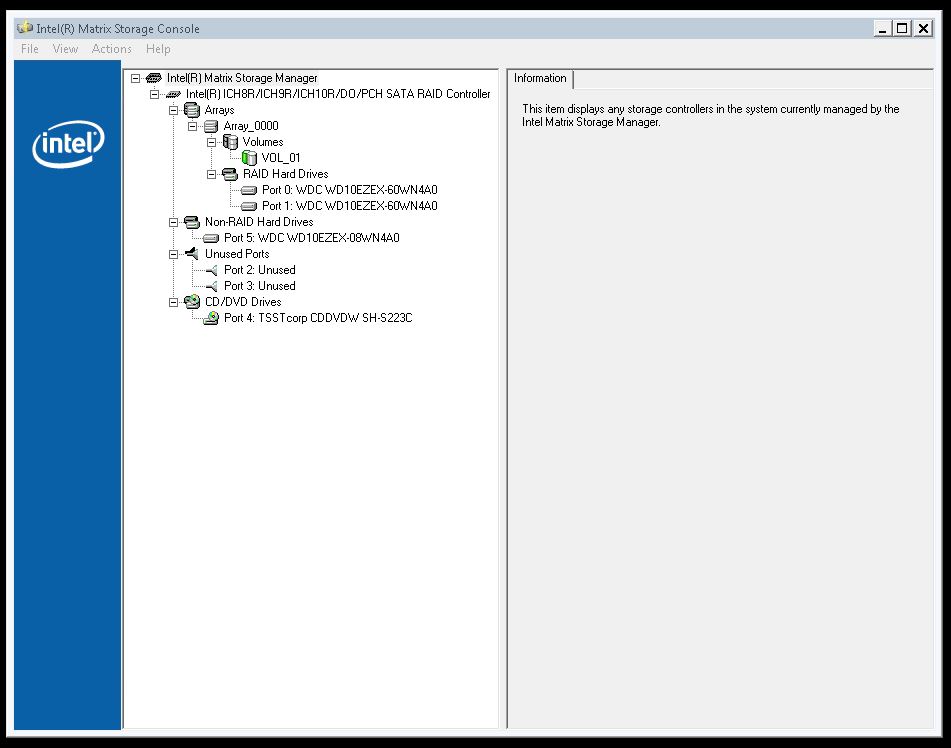Click the Port 5 hard drive icon
Viewport: 951px width, 748px height.
[x=211, y=238]
